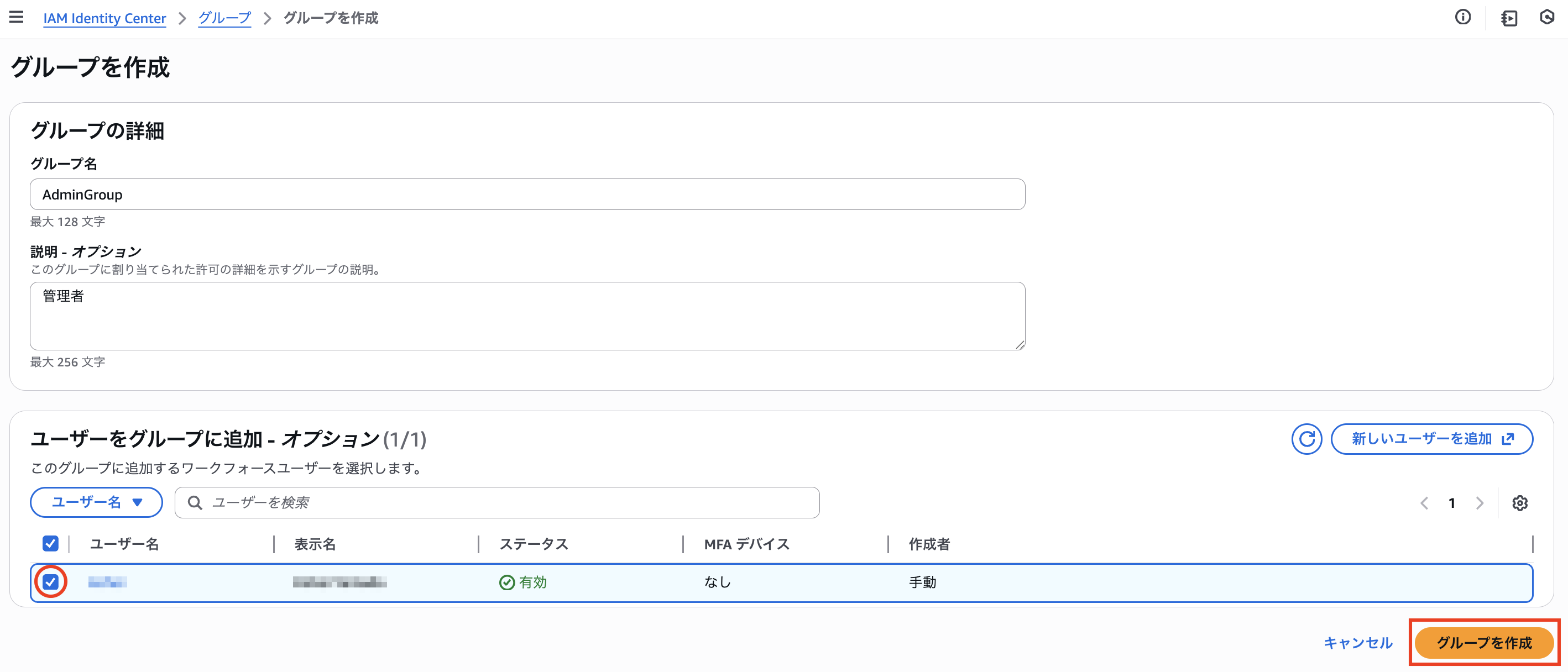Click the next page chevron
The image size is (1568, 672).
pyautogui.click(x=1480, y=503)
